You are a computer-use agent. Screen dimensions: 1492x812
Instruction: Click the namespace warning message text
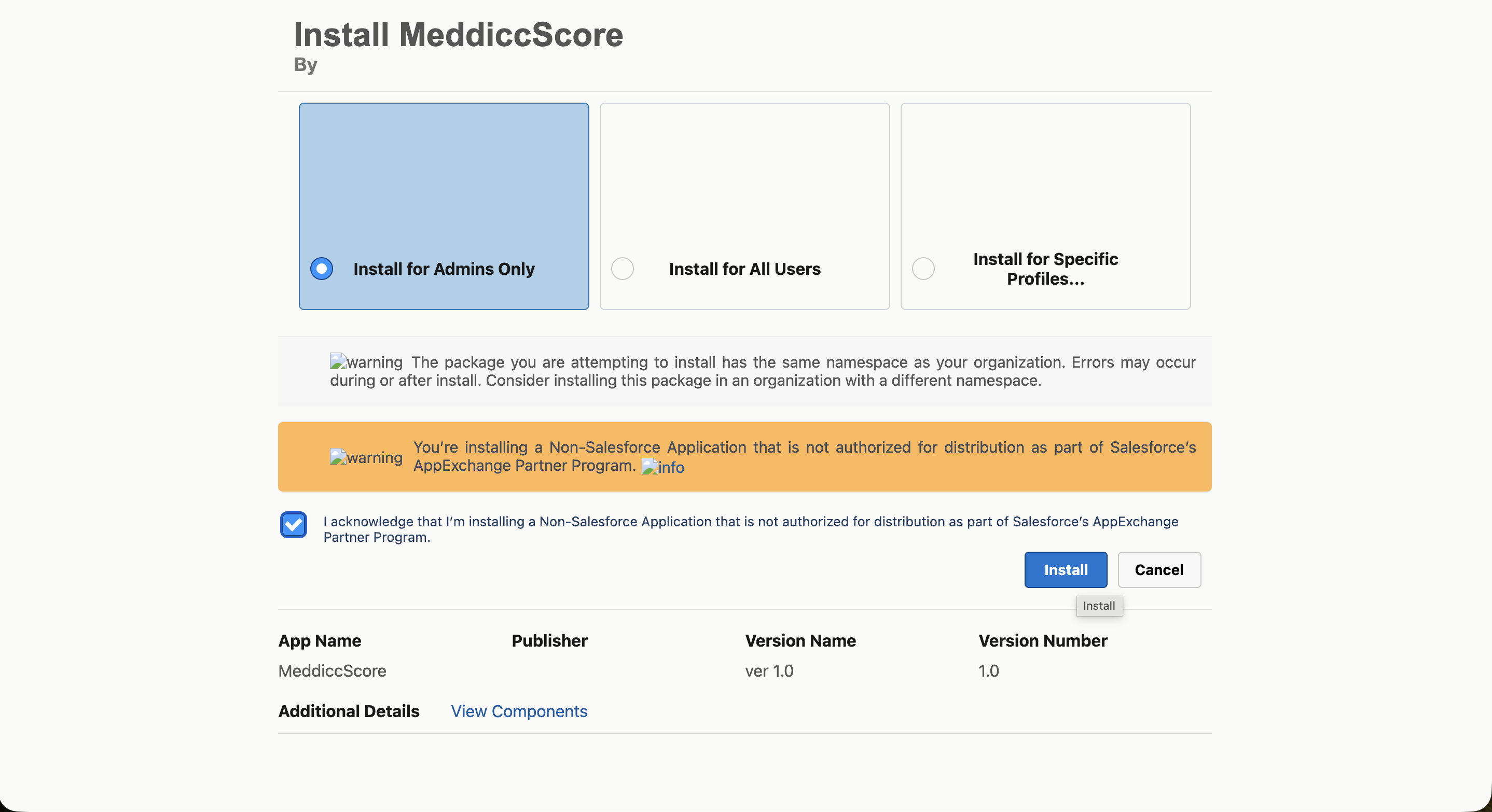click(763, 371)
